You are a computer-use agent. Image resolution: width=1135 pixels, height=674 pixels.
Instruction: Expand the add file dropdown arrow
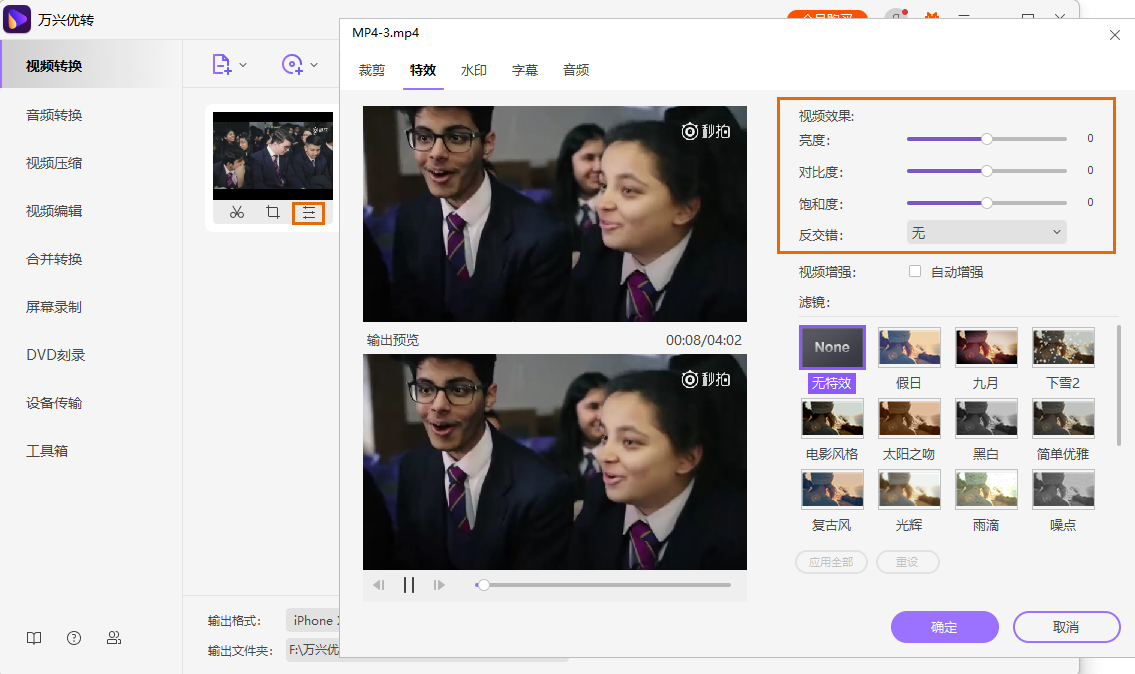(243, 66)
